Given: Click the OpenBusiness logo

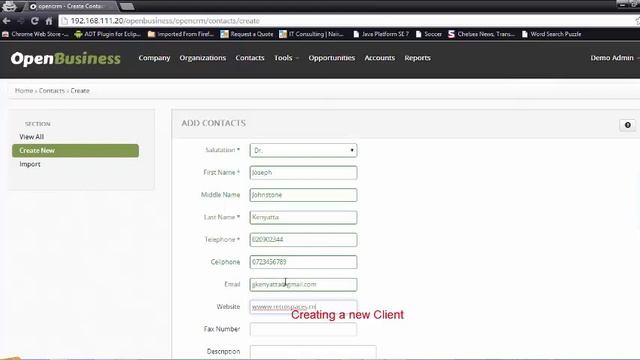Looking at the screenshot, I should pyautogui.click(x=66, y=59).
